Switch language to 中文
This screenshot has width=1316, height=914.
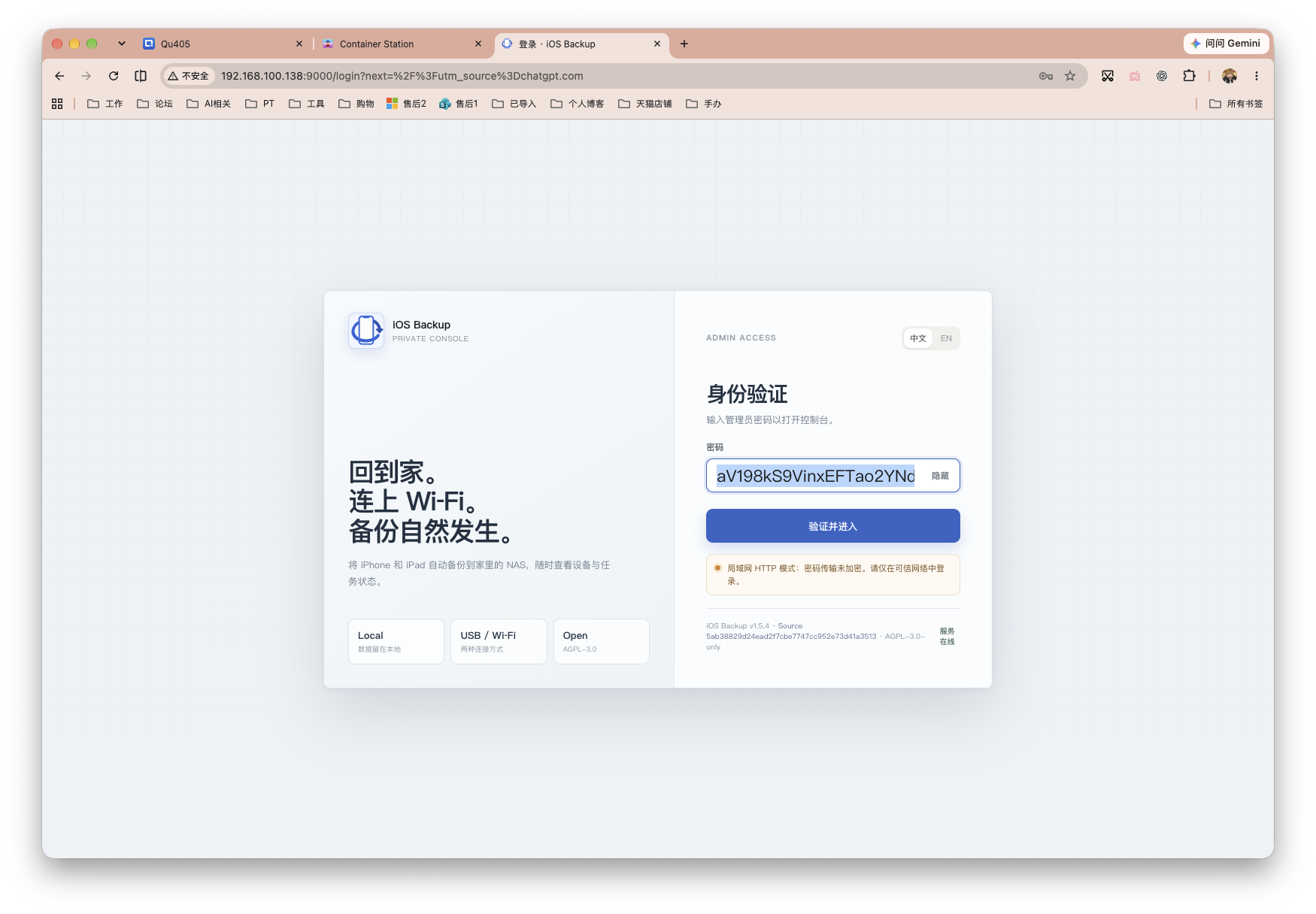point(918,338)
